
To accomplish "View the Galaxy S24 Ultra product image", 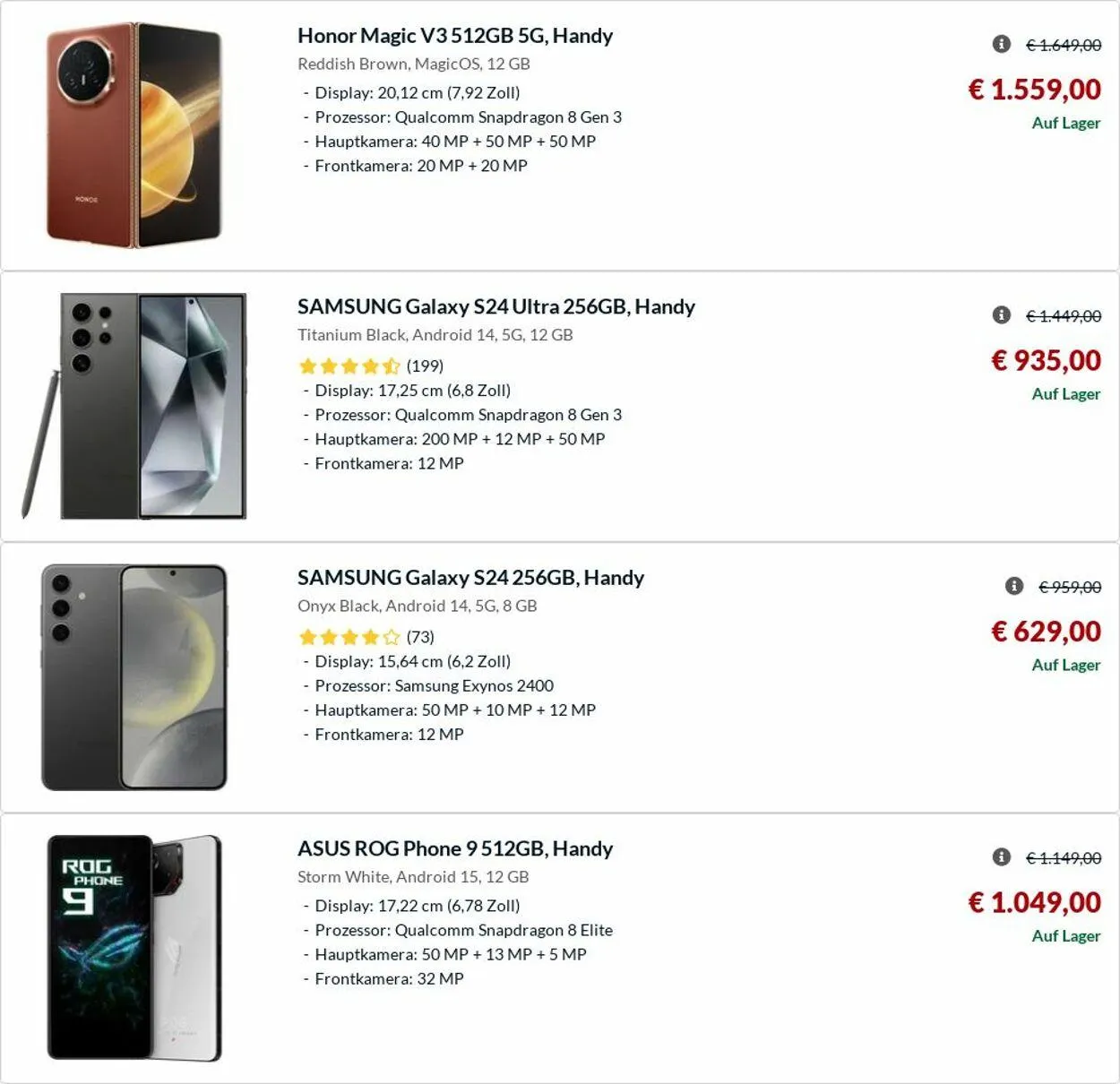I will [x=134, y=406].
